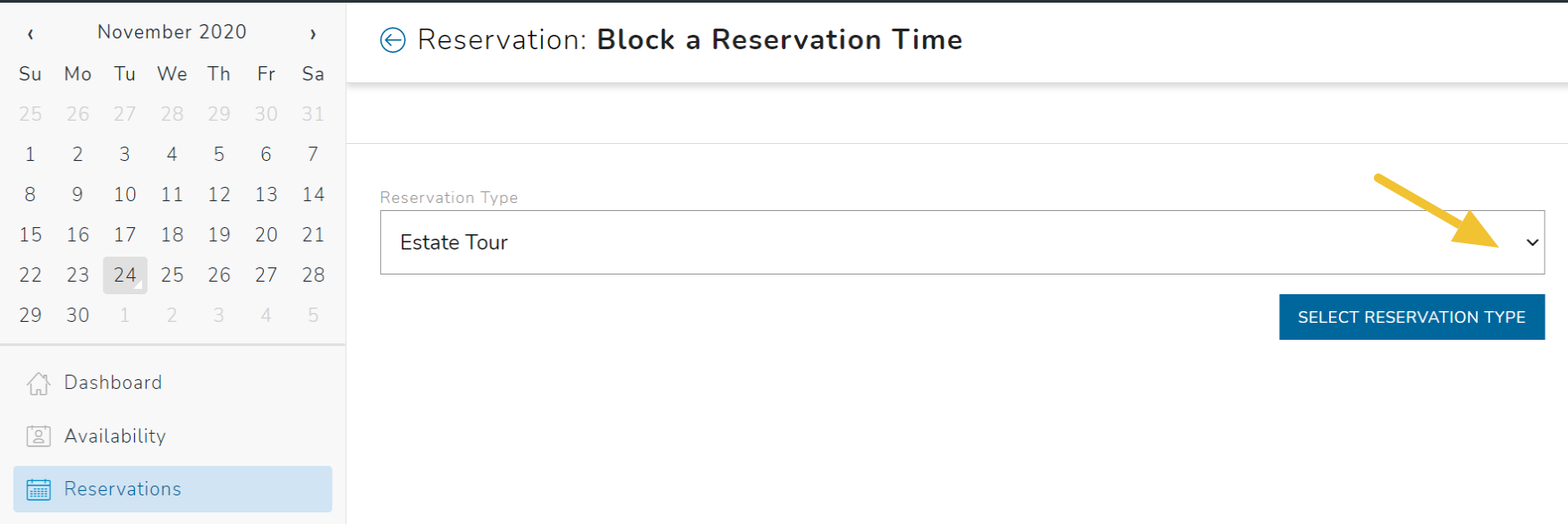1568x524 pixels.
Task: Open Availability using the person icon
Action: [38, 435]
